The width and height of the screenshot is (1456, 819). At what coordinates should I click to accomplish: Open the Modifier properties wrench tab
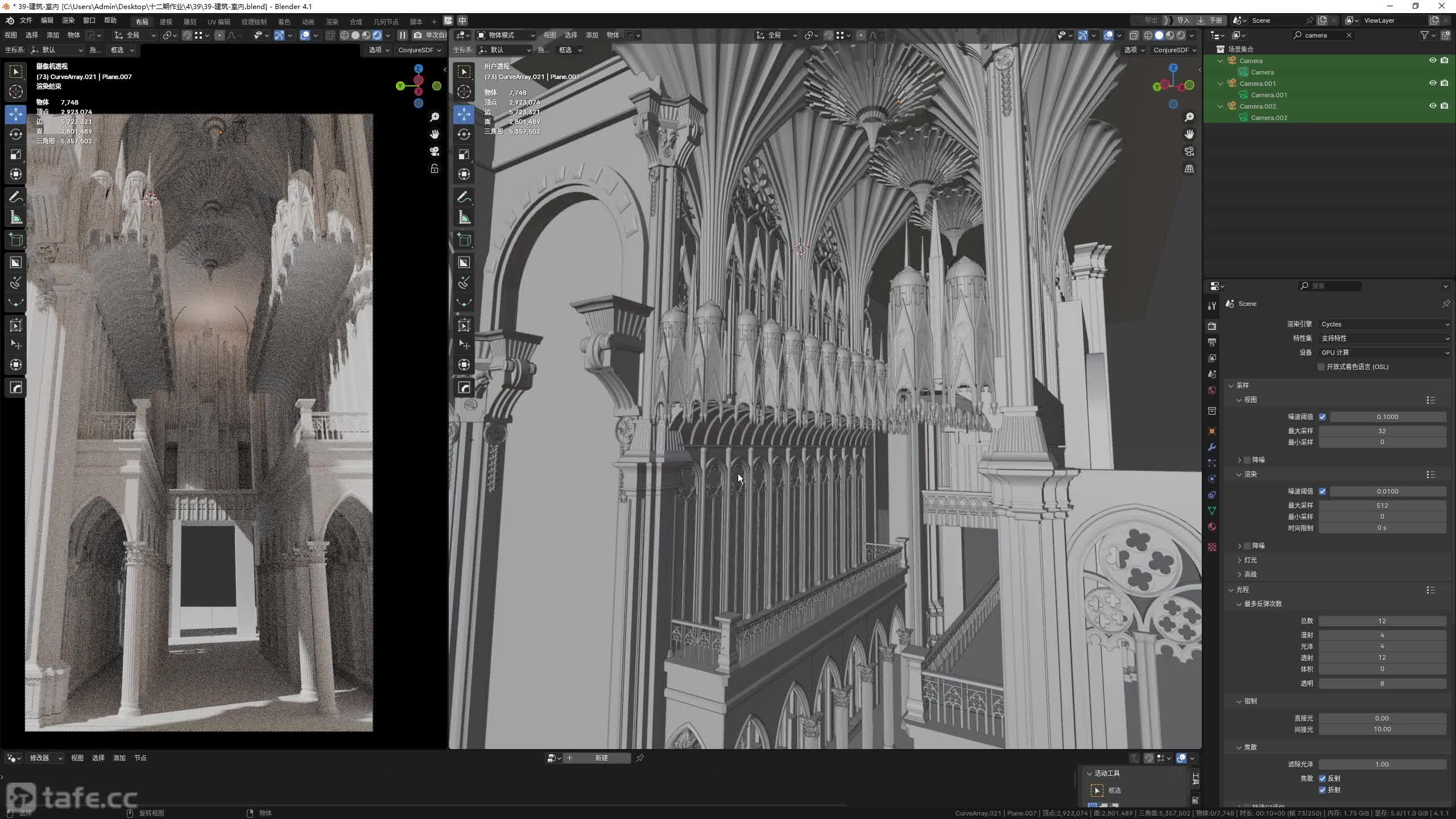[1212, 447]
